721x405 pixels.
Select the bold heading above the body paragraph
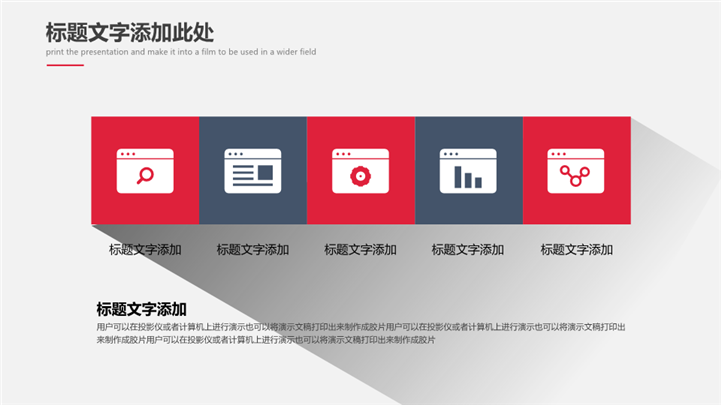(x=141, y=309)
